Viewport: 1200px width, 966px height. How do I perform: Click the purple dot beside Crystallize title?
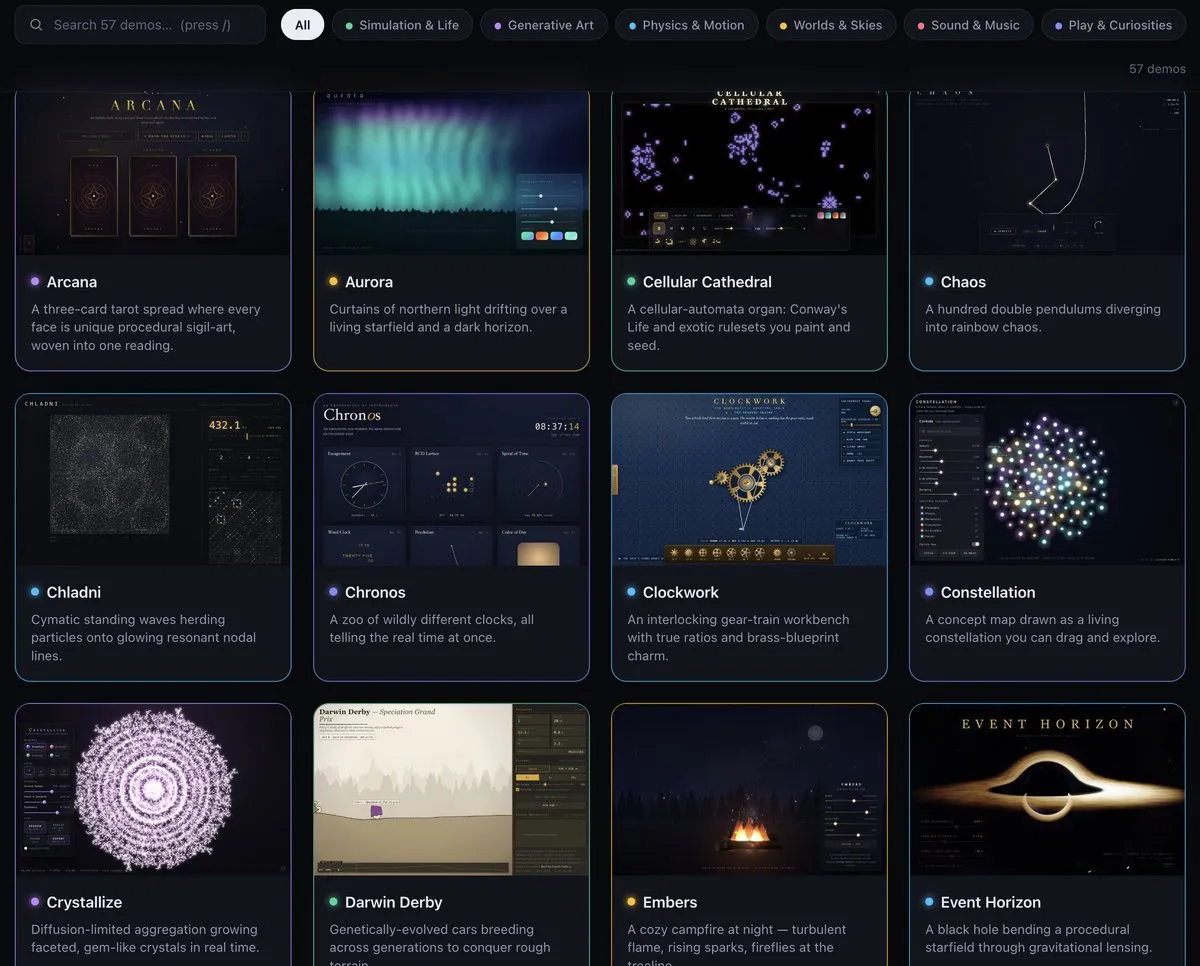click(35, 902)
